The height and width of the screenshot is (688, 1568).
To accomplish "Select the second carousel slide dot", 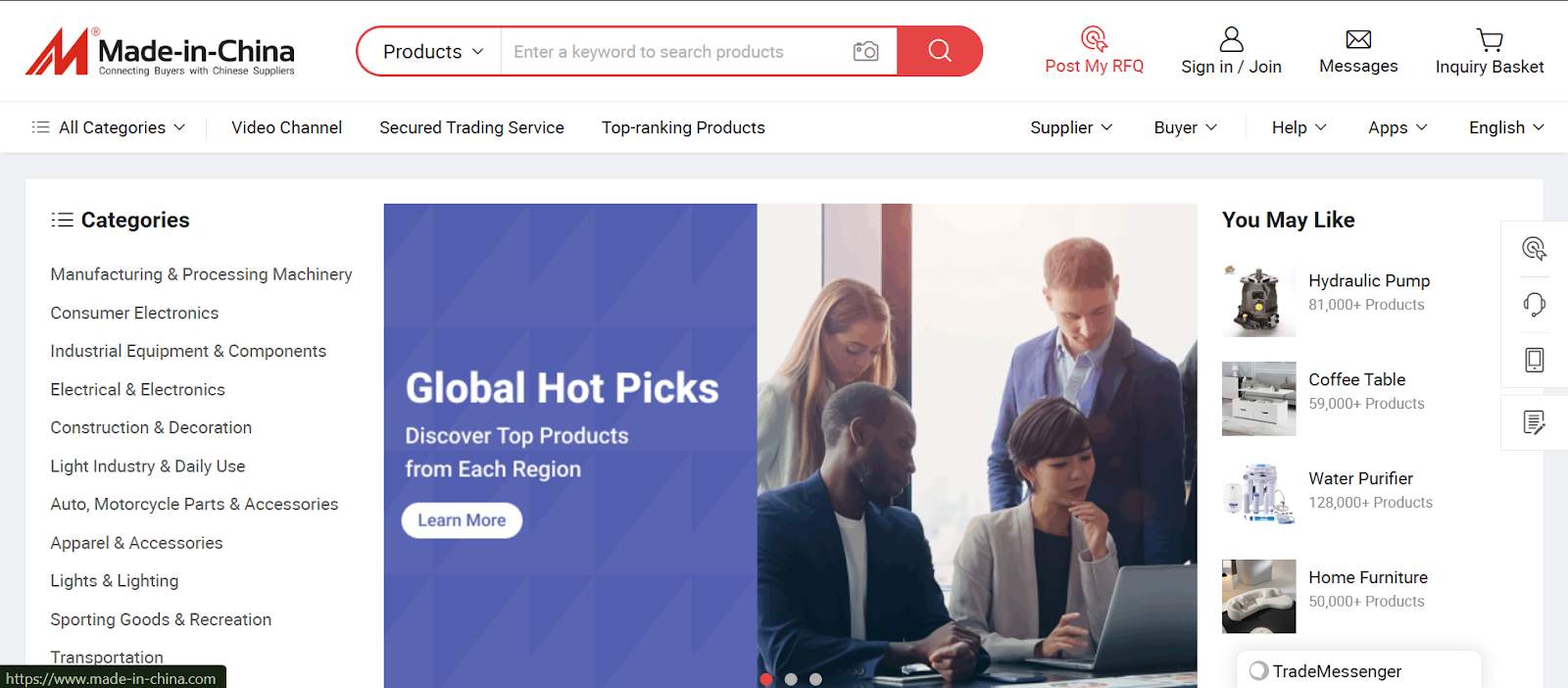I will (791, 679).
